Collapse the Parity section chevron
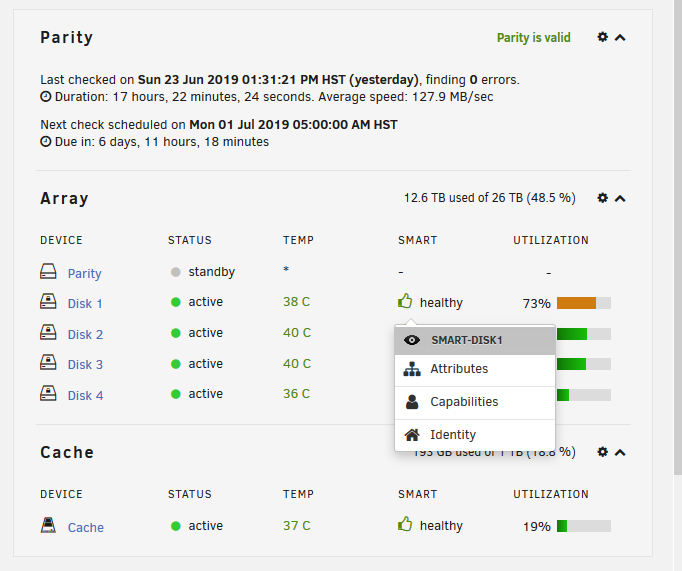 click(x=620, y=38)
